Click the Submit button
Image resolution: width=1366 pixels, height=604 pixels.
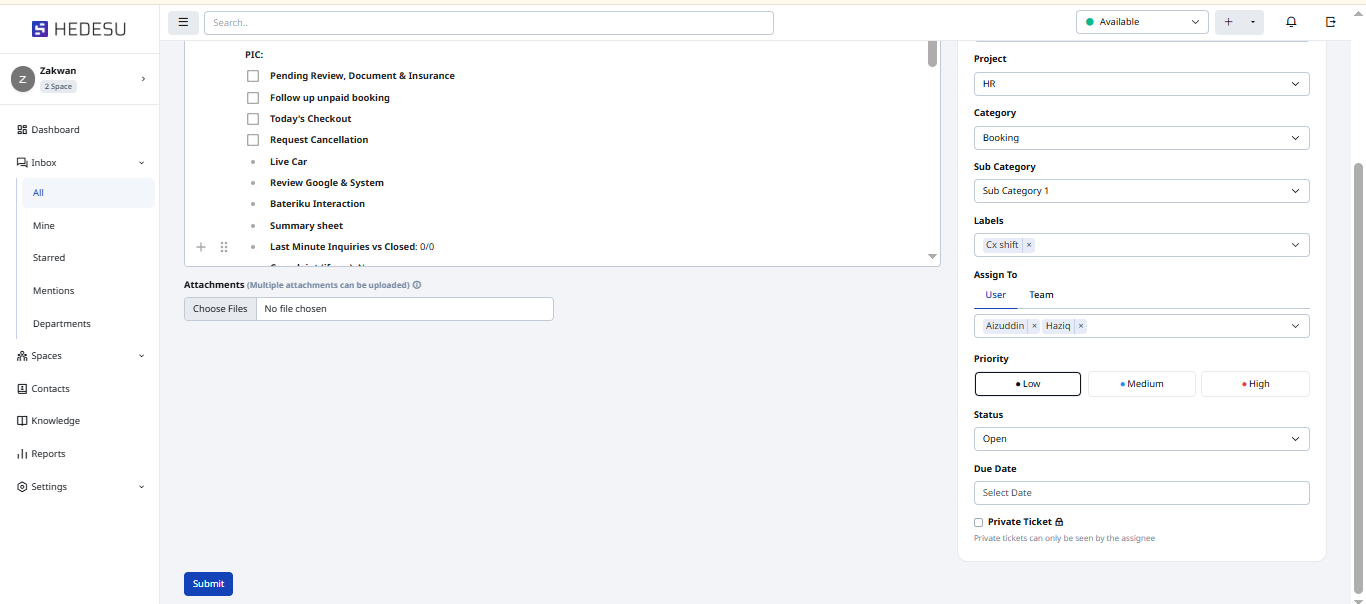pos(208,584)
